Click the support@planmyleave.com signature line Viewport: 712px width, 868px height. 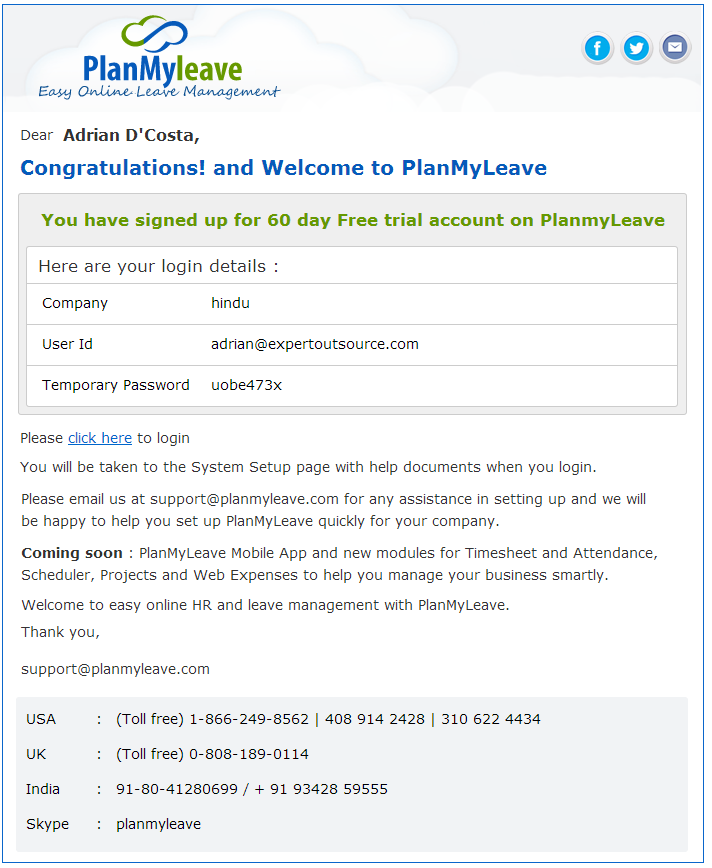coord(115,669)
